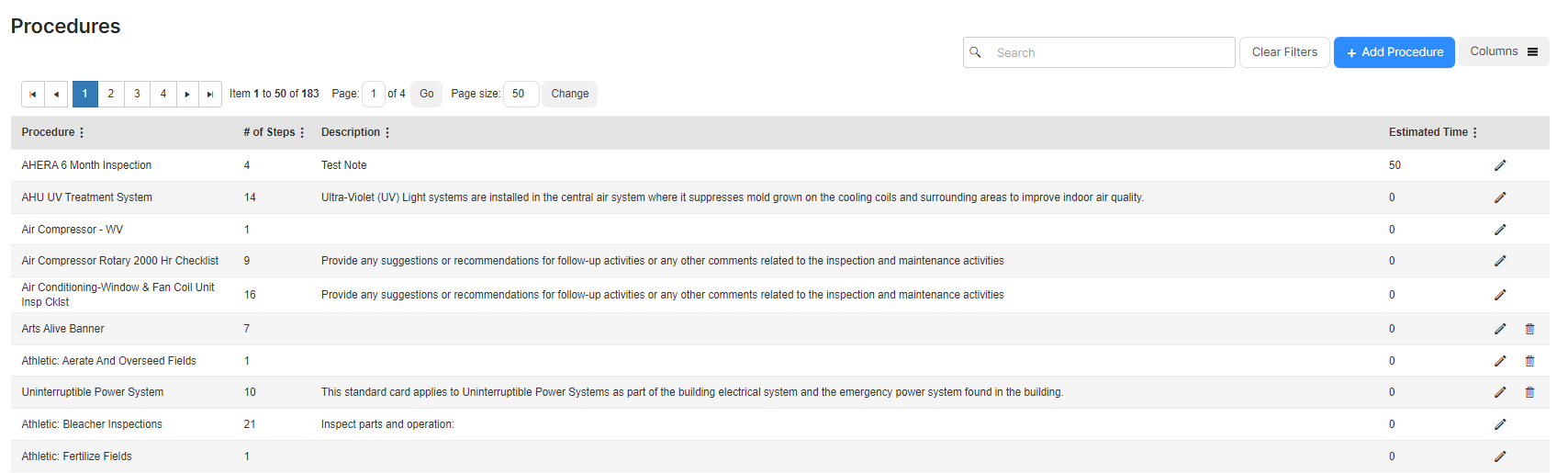The height and width of the screenshot is (473, 1568).
Task: Open the # of Steps column menu
Action: (302, 132)
